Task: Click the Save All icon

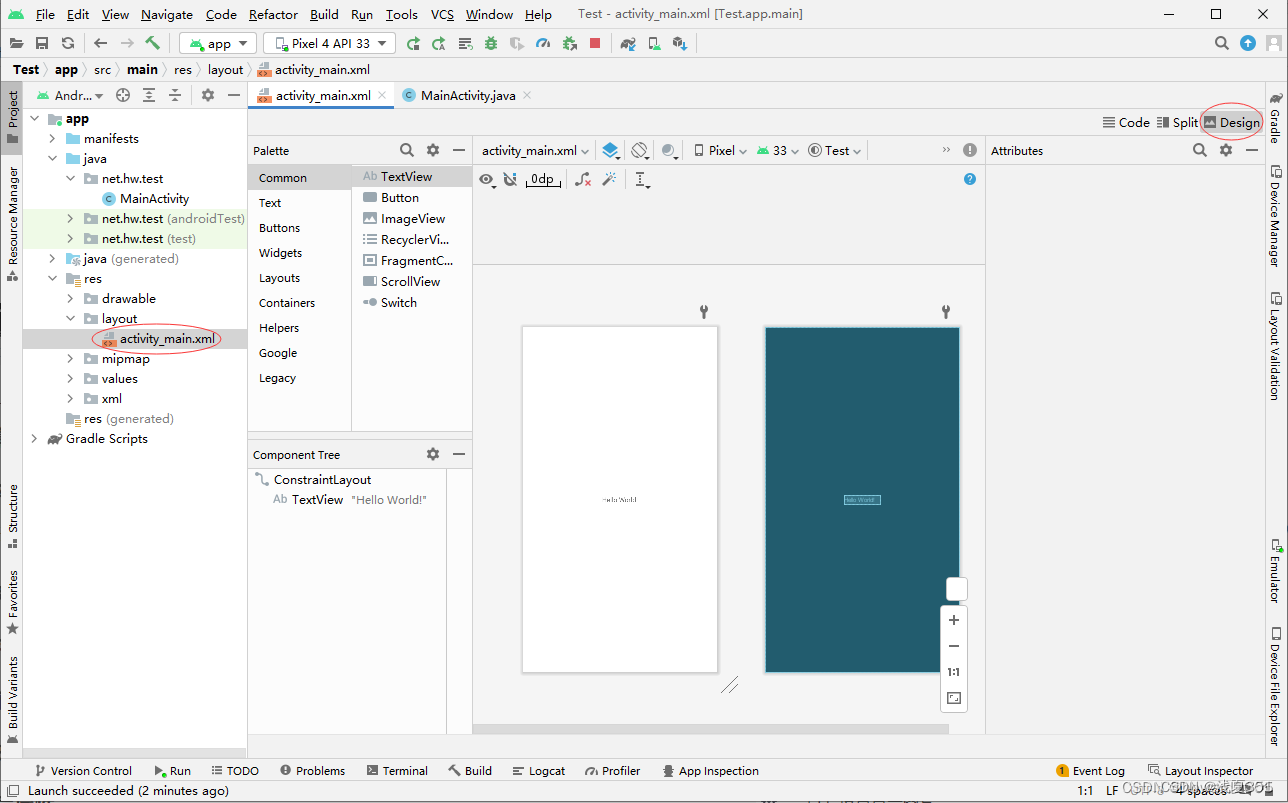Action: point(42,43)
